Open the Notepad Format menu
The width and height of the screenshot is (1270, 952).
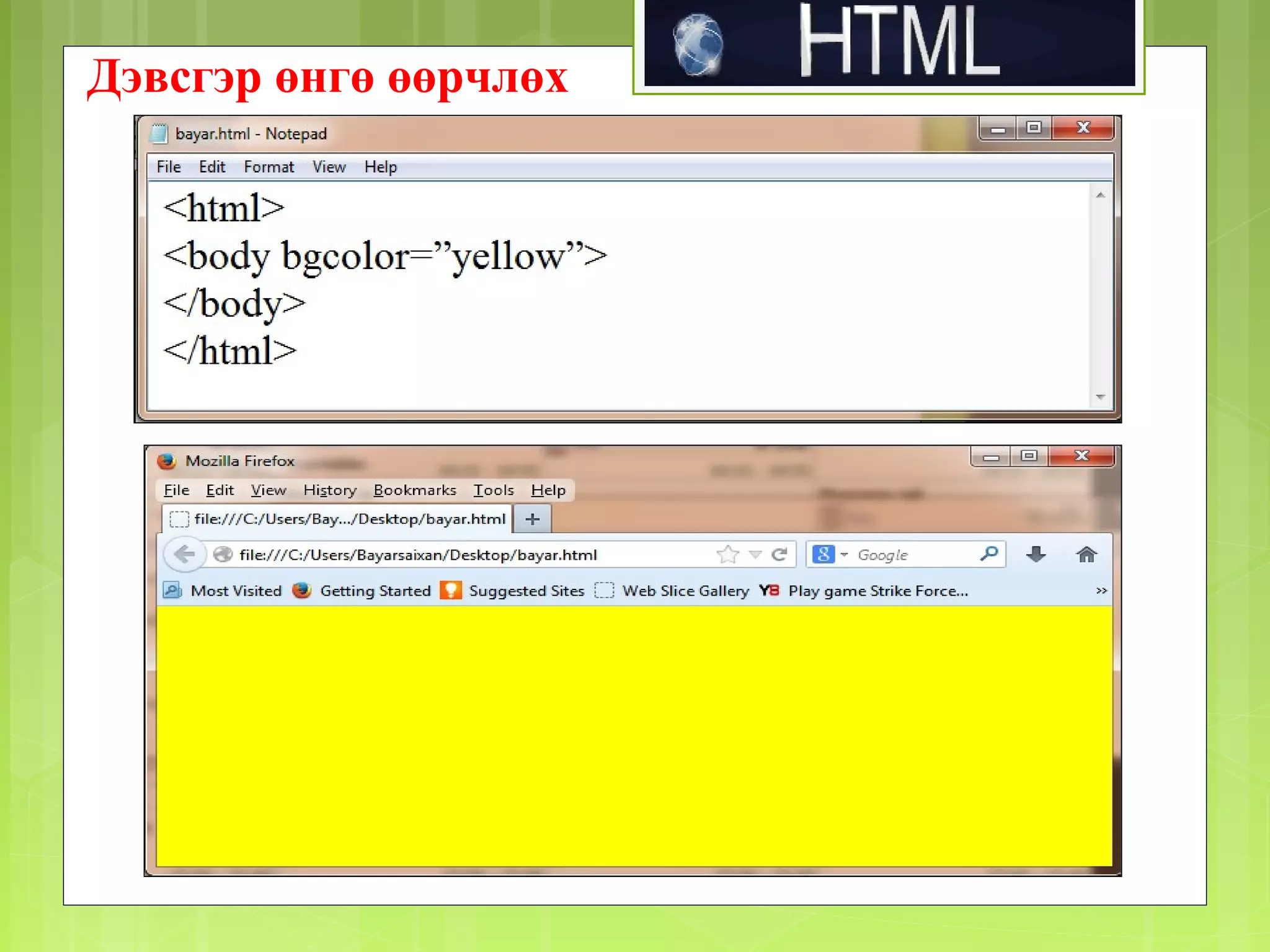click(269, 167)
